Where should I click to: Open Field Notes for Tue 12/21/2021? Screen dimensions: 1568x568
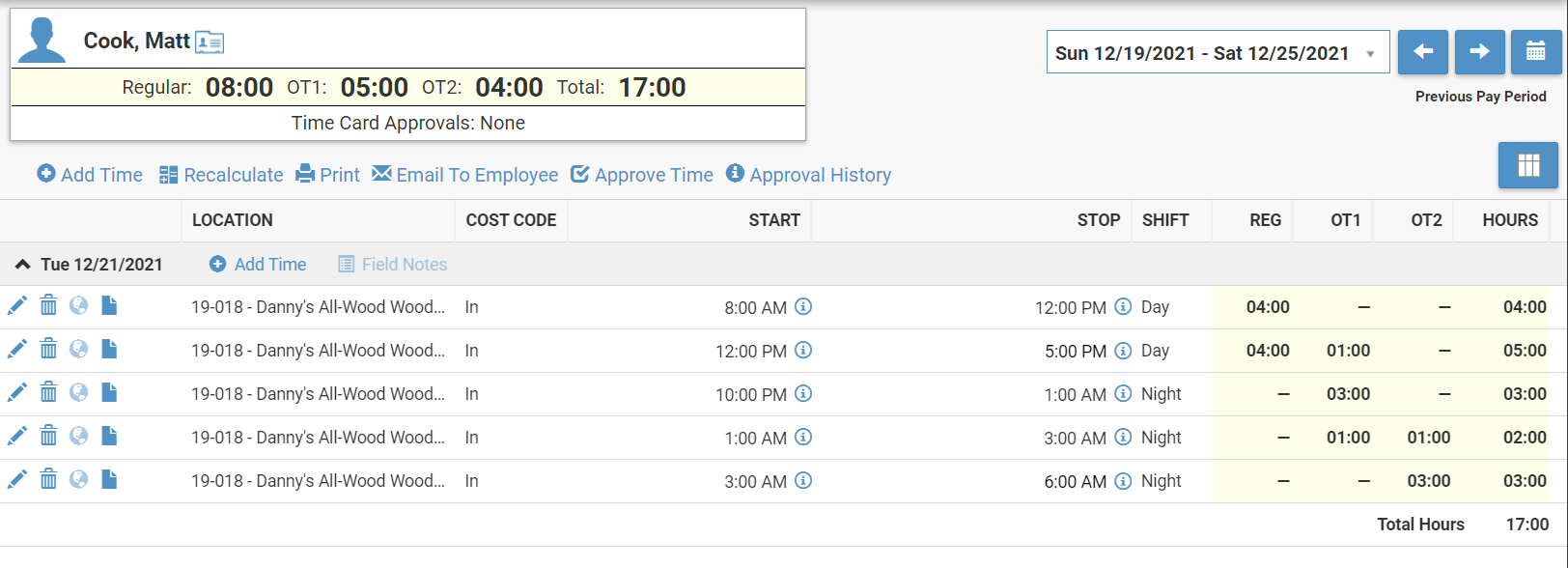pos(393,265)
